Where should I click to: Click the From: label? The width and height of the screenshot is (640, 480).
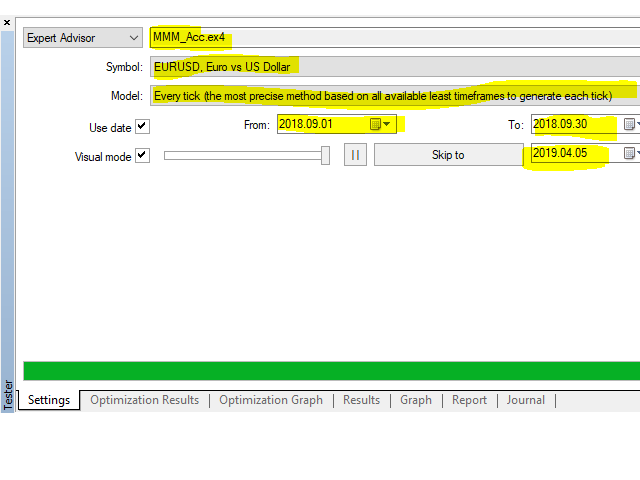pyautogui.click(x=257, y=125)
